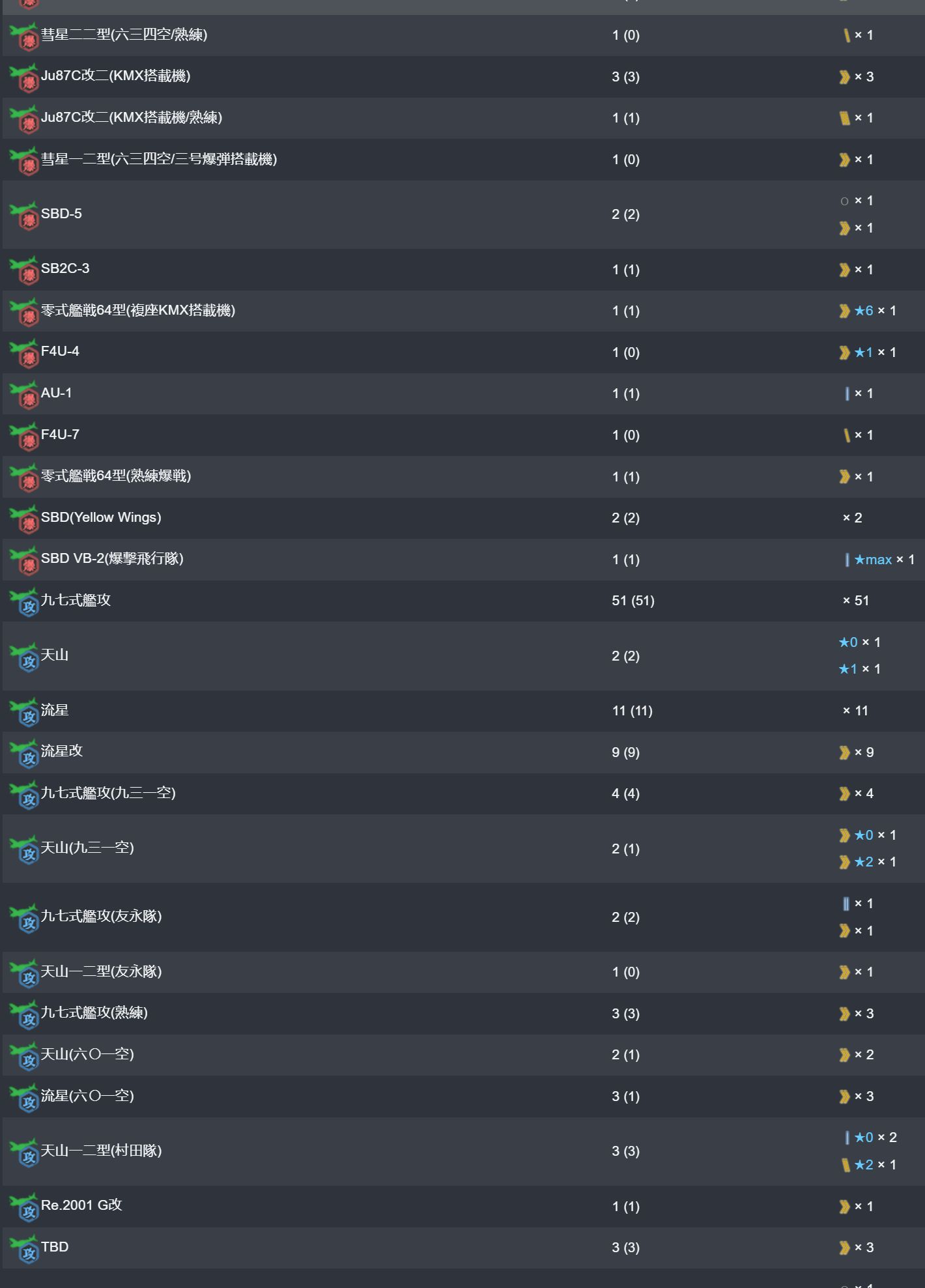The width and height of the screenshot is (925, 1288).
Task: Select the 彗星一二型(六三四空/三号爆弾搭載機) name
Action: (159, 159)
